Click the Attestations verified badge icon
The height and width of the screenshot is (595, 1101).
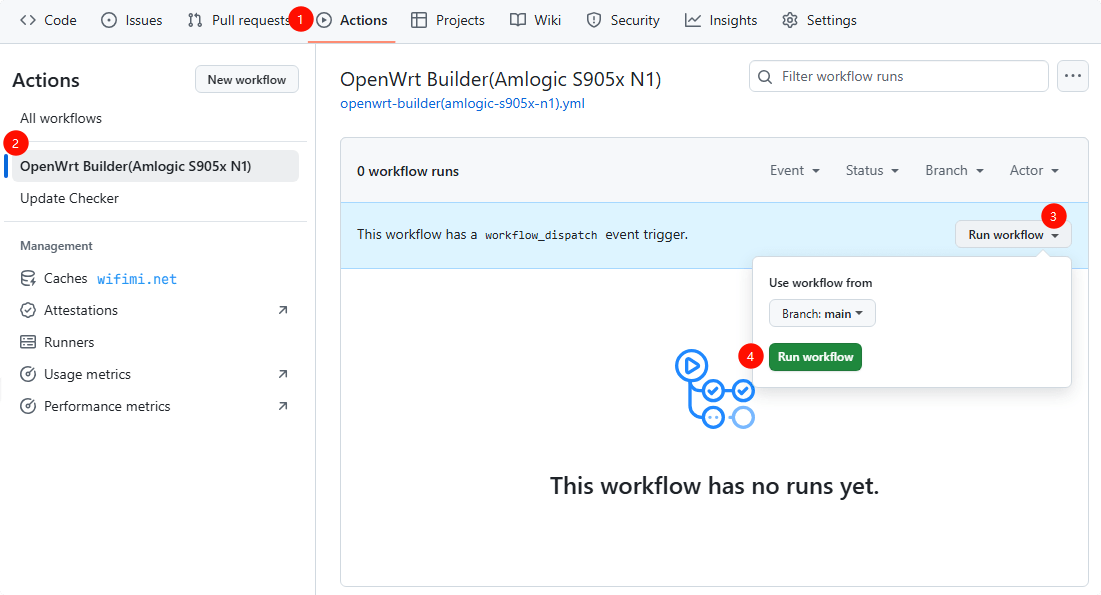click(28, 310)
